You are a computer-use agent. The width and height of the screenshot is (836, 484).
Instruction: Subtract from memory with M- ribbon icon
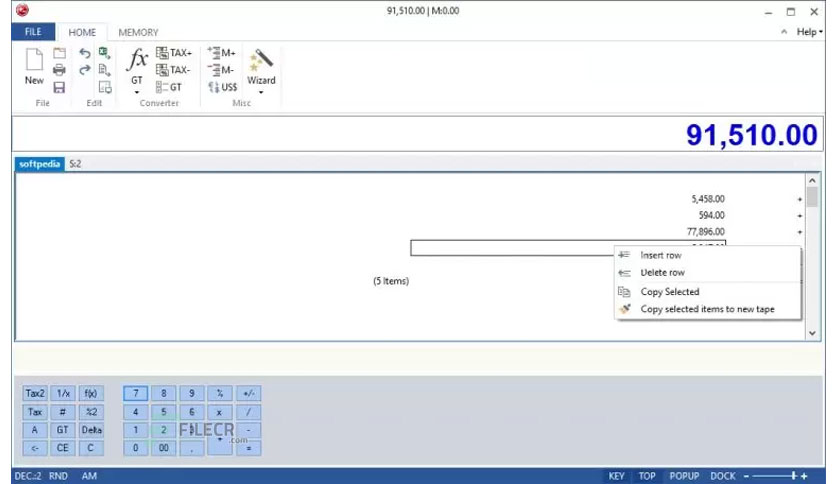point(220,70)
